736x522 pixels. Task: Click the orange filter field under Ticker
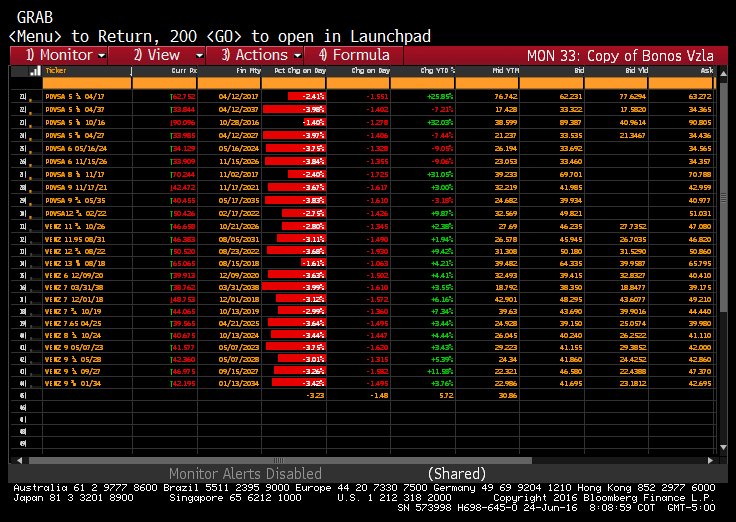(x=87, y=84)
